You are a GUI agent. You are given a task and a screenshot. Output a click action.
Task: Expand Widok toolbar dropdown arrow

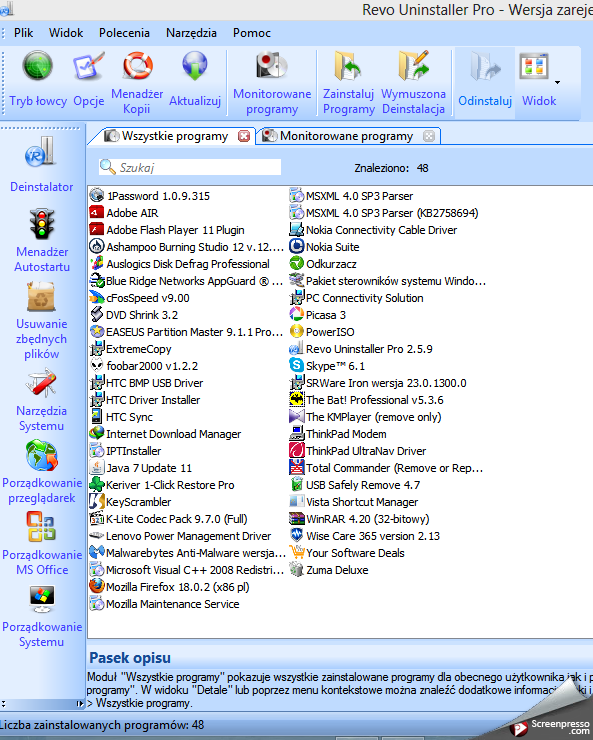557,82
